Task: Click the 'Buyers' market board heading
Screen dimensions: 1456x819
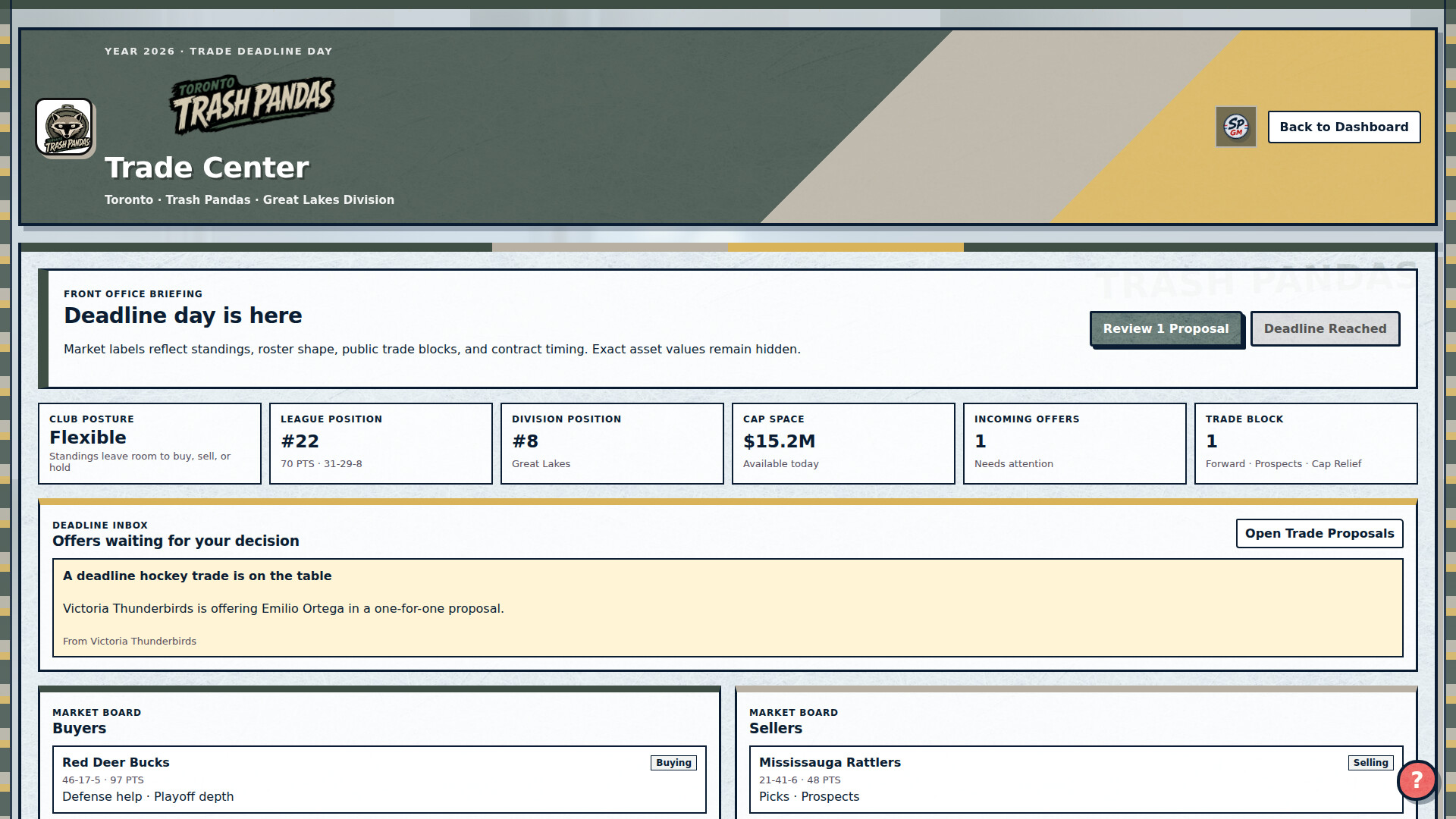Action: coord(80,729)
